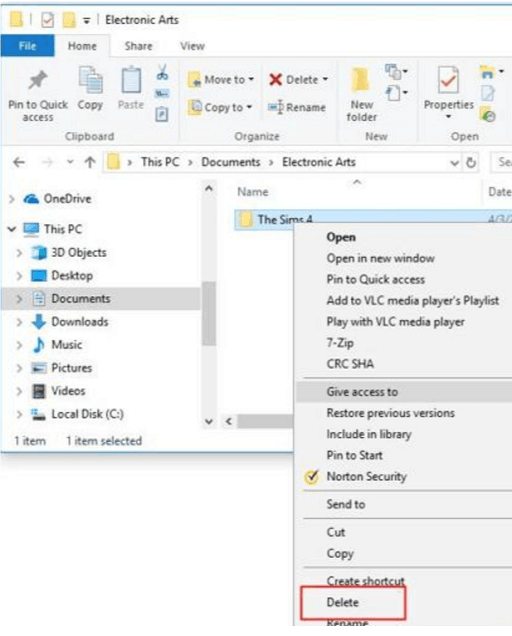The image size is (512, 636).
Task: Choose Delete in the context menu
Action: coord(342,602)
